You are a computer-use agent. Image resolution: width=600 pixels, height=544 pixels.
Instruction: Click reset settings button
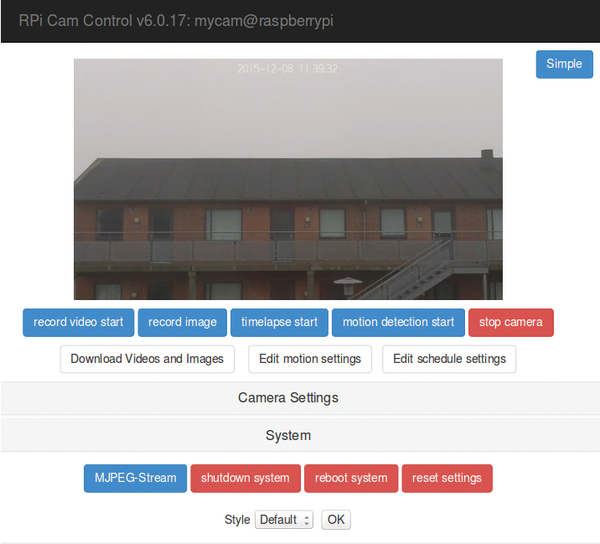click(447, 478)
